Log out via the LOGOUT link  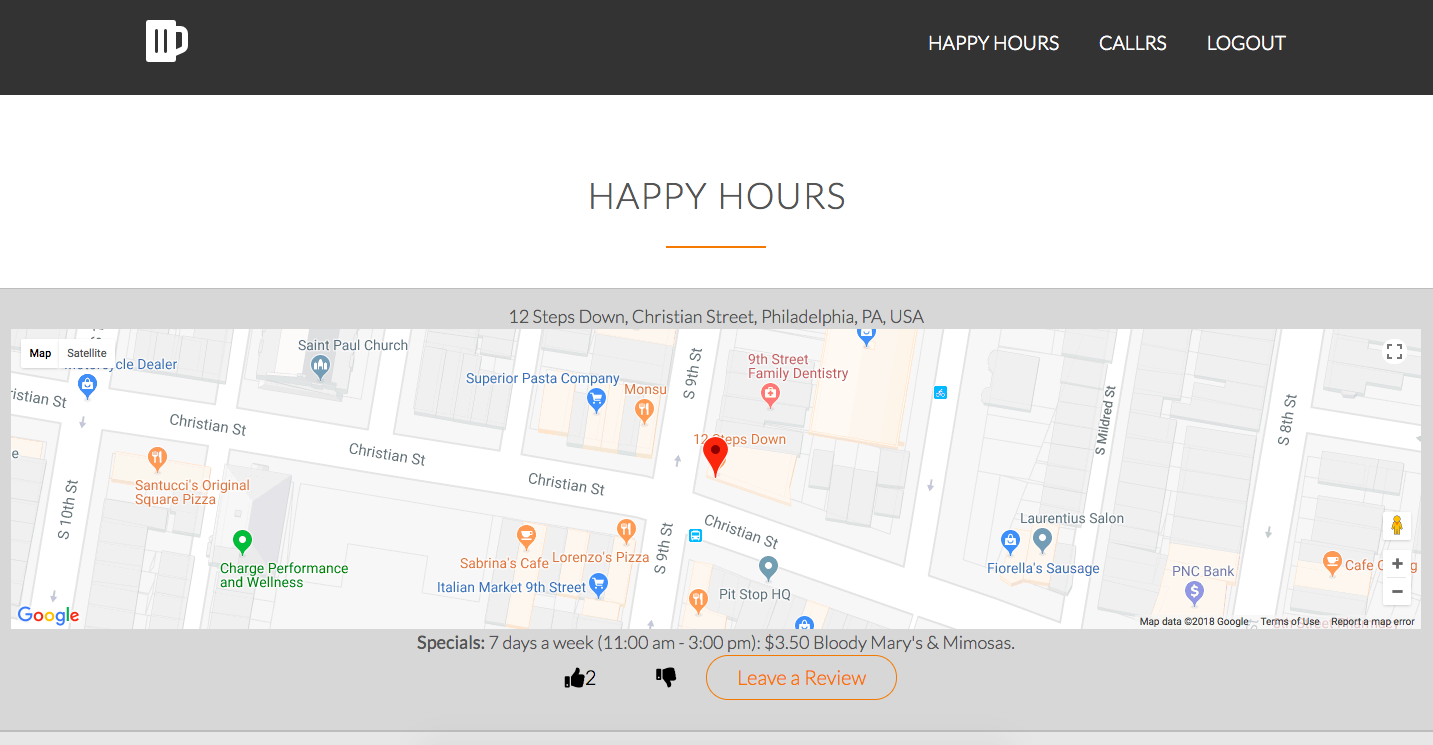[x=1246, y=43]
